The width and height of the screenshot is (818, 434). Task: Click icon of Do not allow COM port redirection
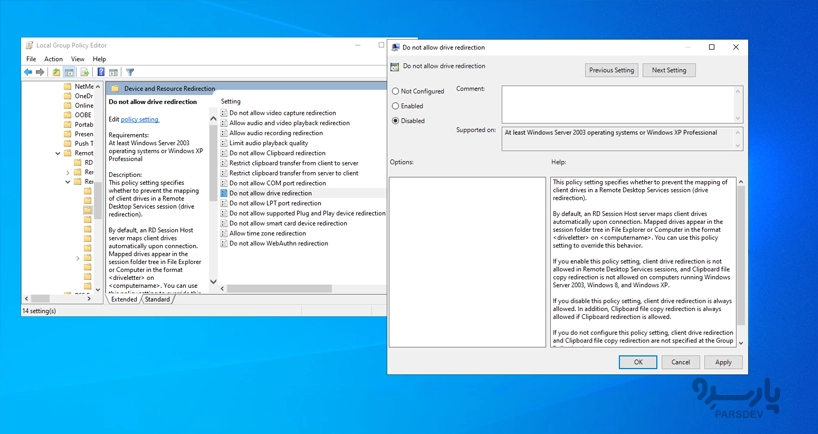tap(224, 183)
